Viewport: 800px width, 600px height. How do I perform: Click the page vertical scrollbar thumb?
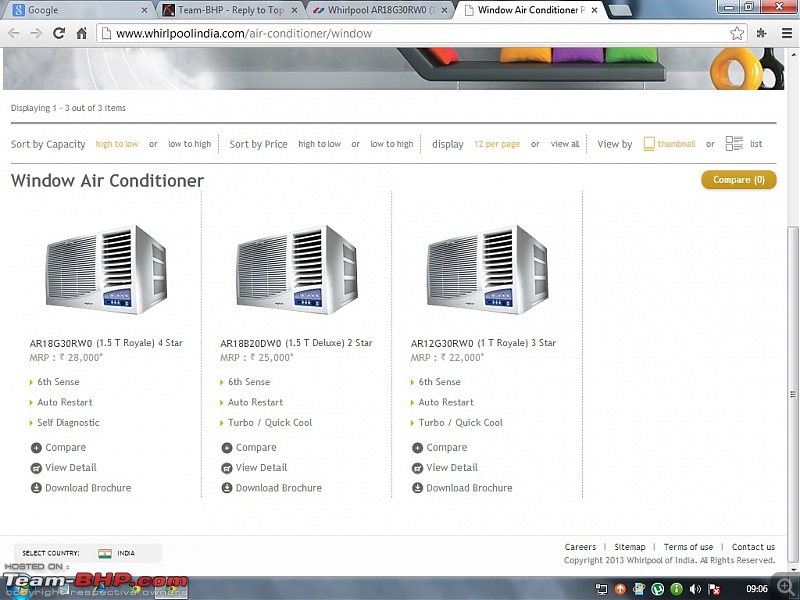tap(792, 393)
